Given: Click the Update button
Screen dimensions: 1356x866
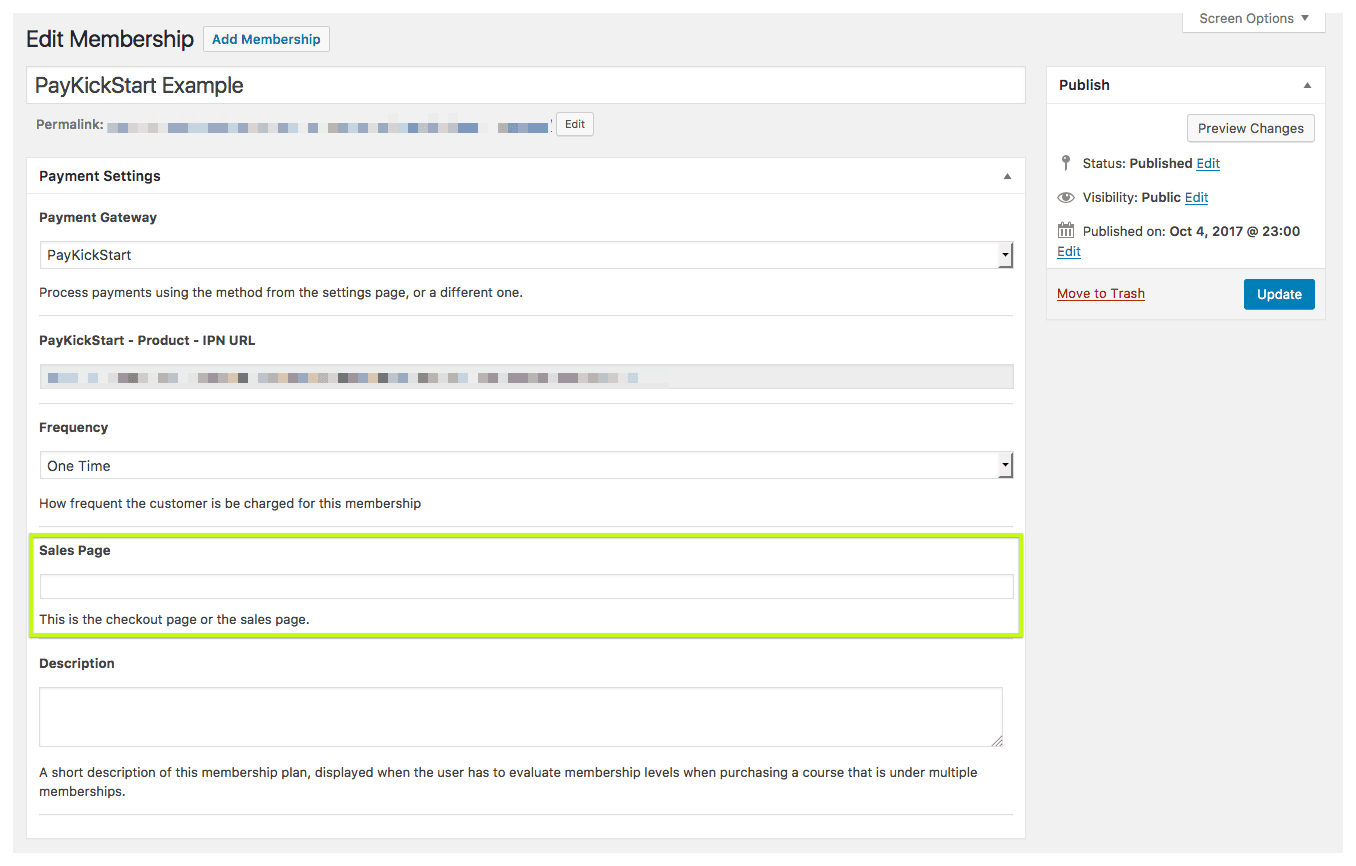Looking at the screenshot, I should (1279, 294).
